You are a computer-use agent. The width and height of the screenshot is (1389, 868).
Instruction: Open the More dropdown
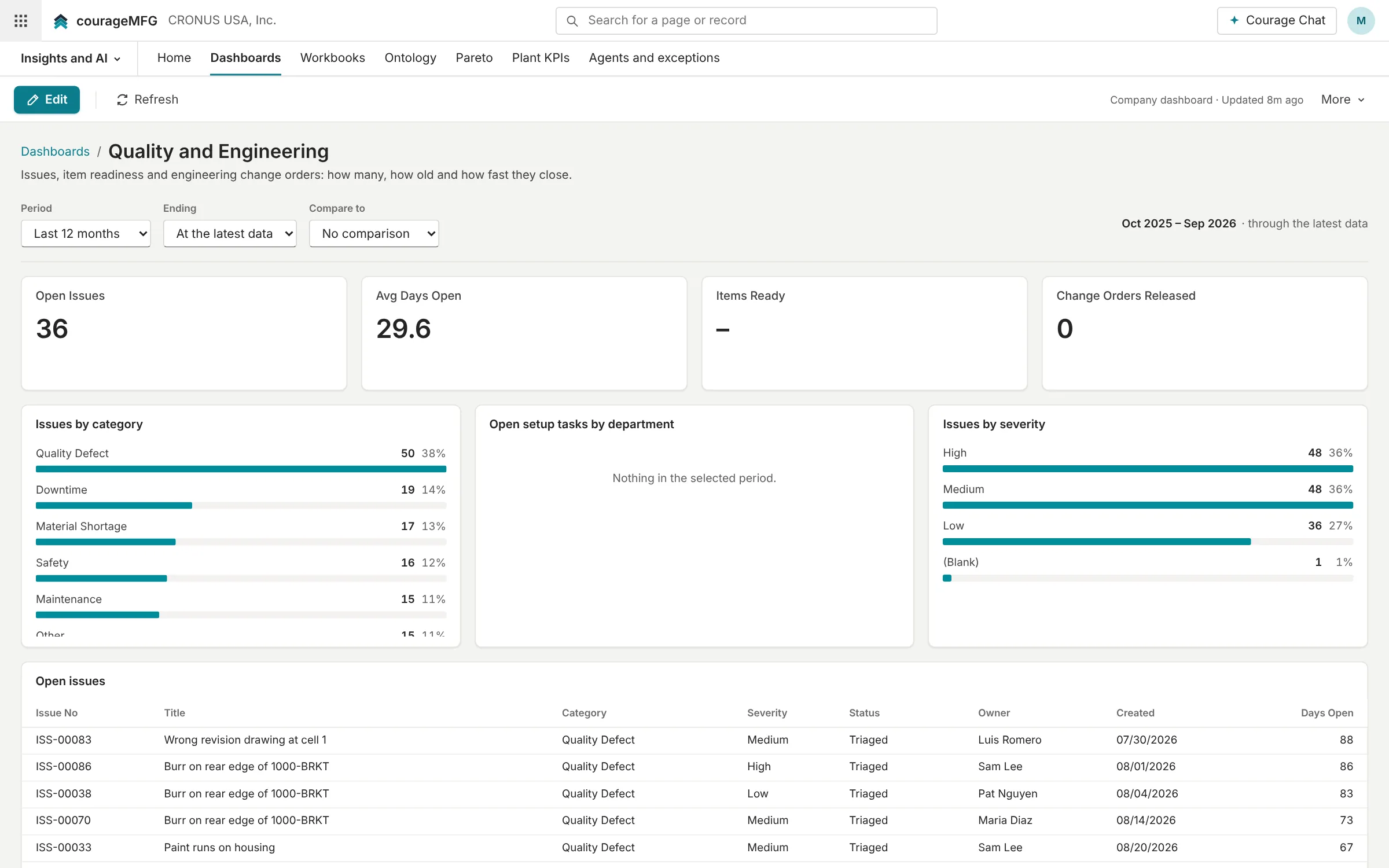(x=1343, y=100)
